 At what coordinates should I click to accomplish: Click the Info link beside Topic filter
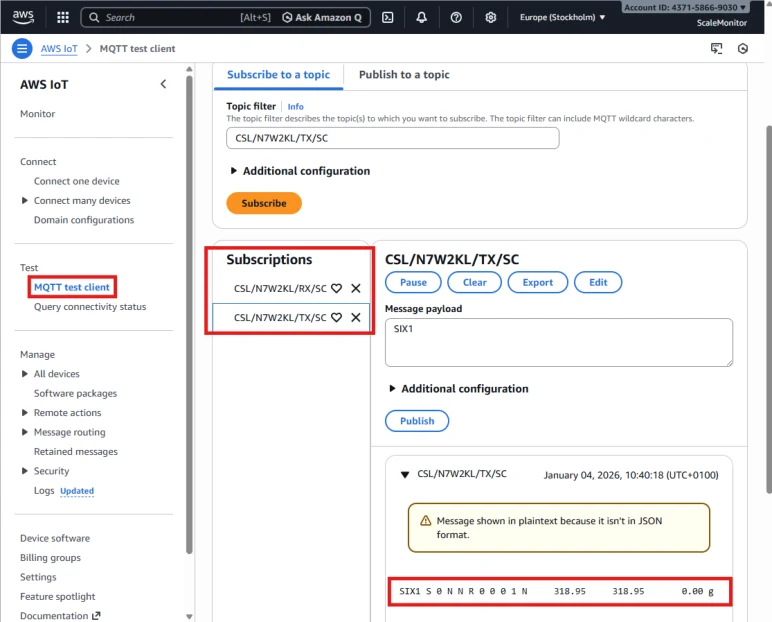295,106
